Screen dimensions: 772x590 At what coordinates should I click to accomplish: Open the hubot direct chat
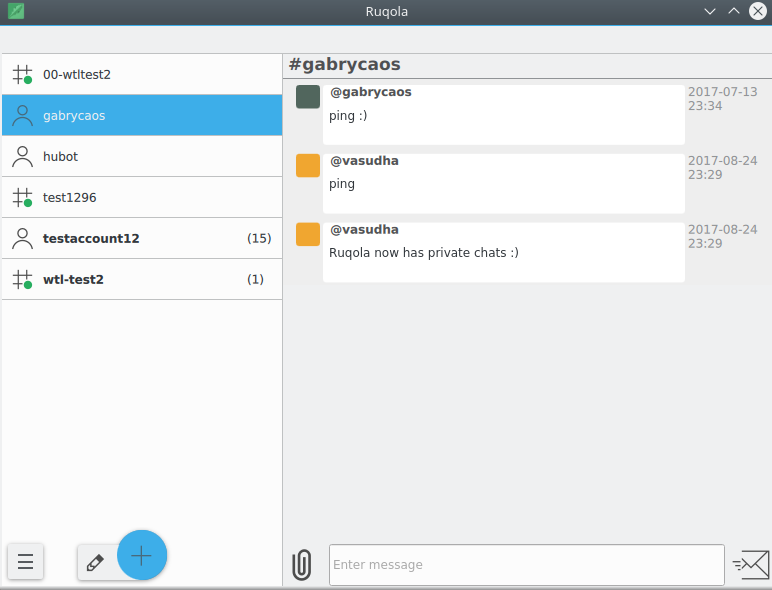click(x=142, y=156)
